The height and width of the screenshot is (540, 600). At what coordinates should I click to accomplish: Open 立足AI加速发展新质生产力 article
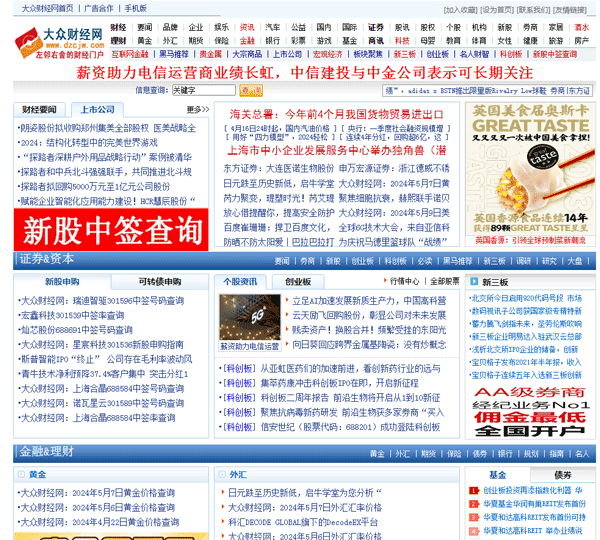369,301
